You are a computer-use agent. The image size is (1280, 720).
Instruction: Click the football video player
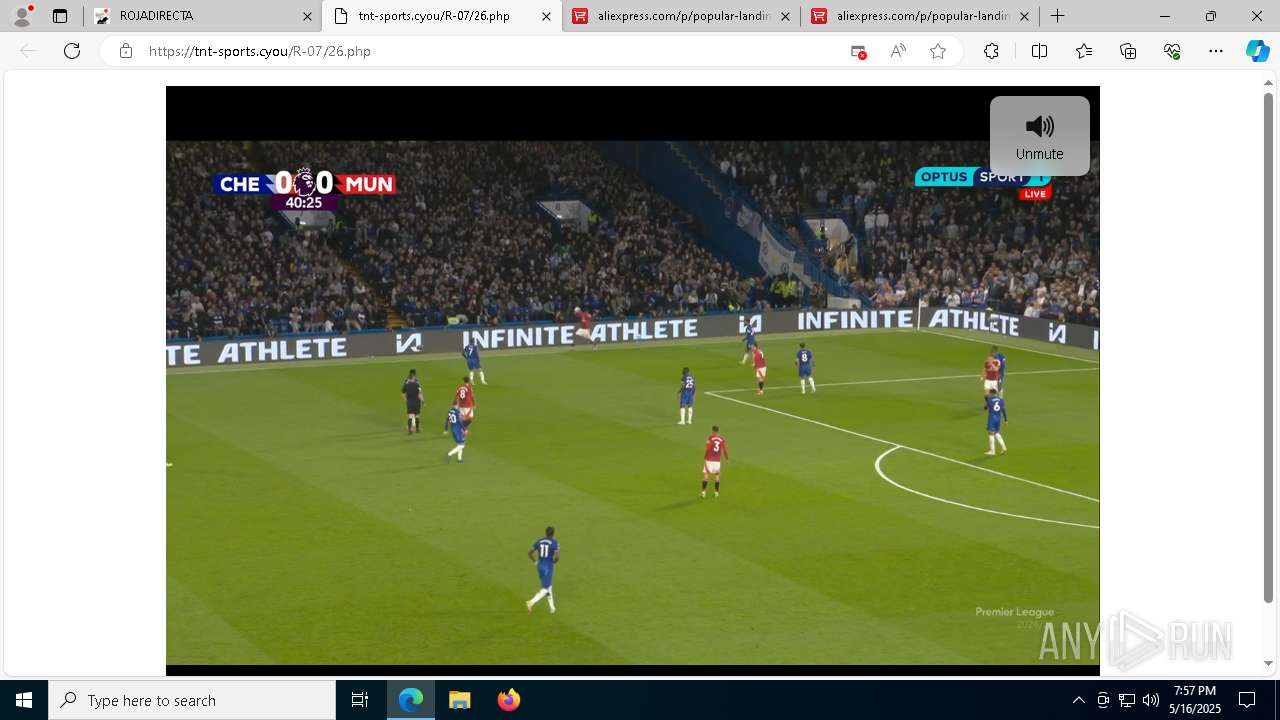[x=632, y=381]
